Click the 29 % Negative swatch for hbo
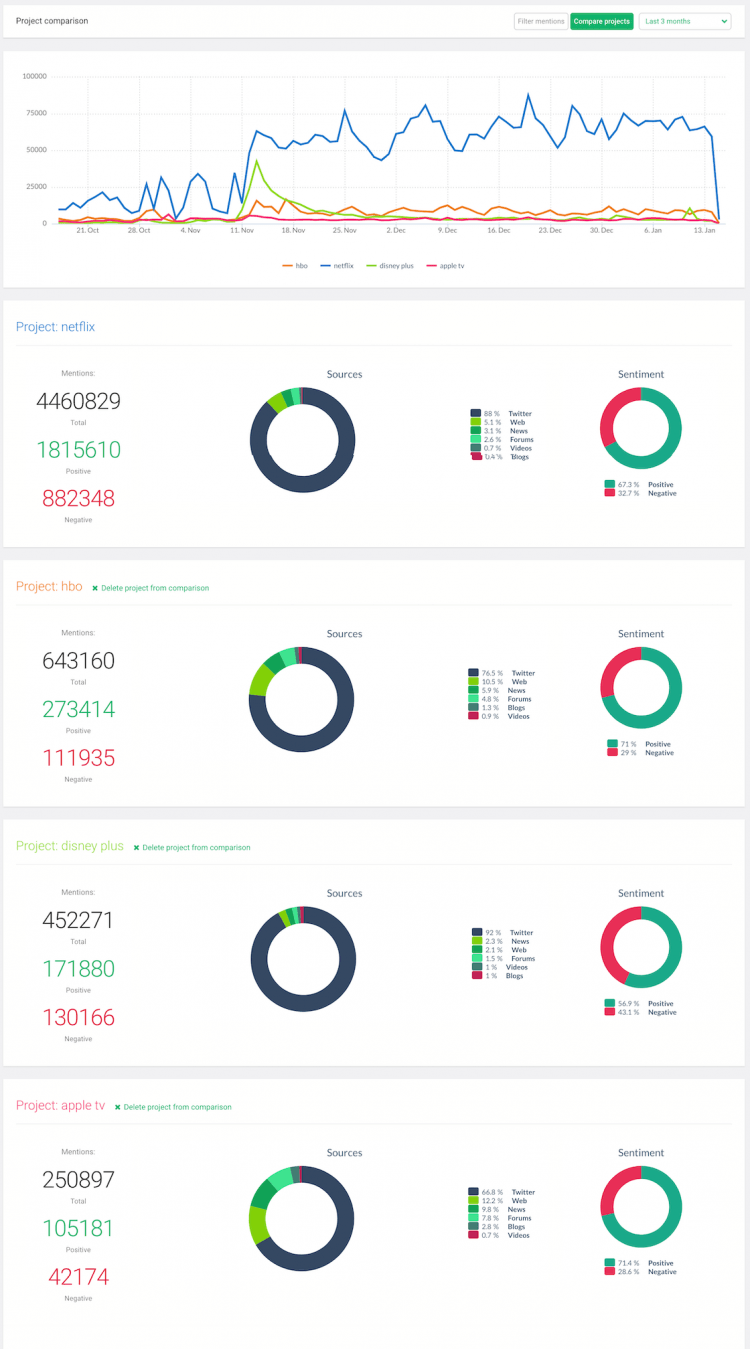Image resolution: width=750 pixels, height=1349 pixels. [612, 753]
